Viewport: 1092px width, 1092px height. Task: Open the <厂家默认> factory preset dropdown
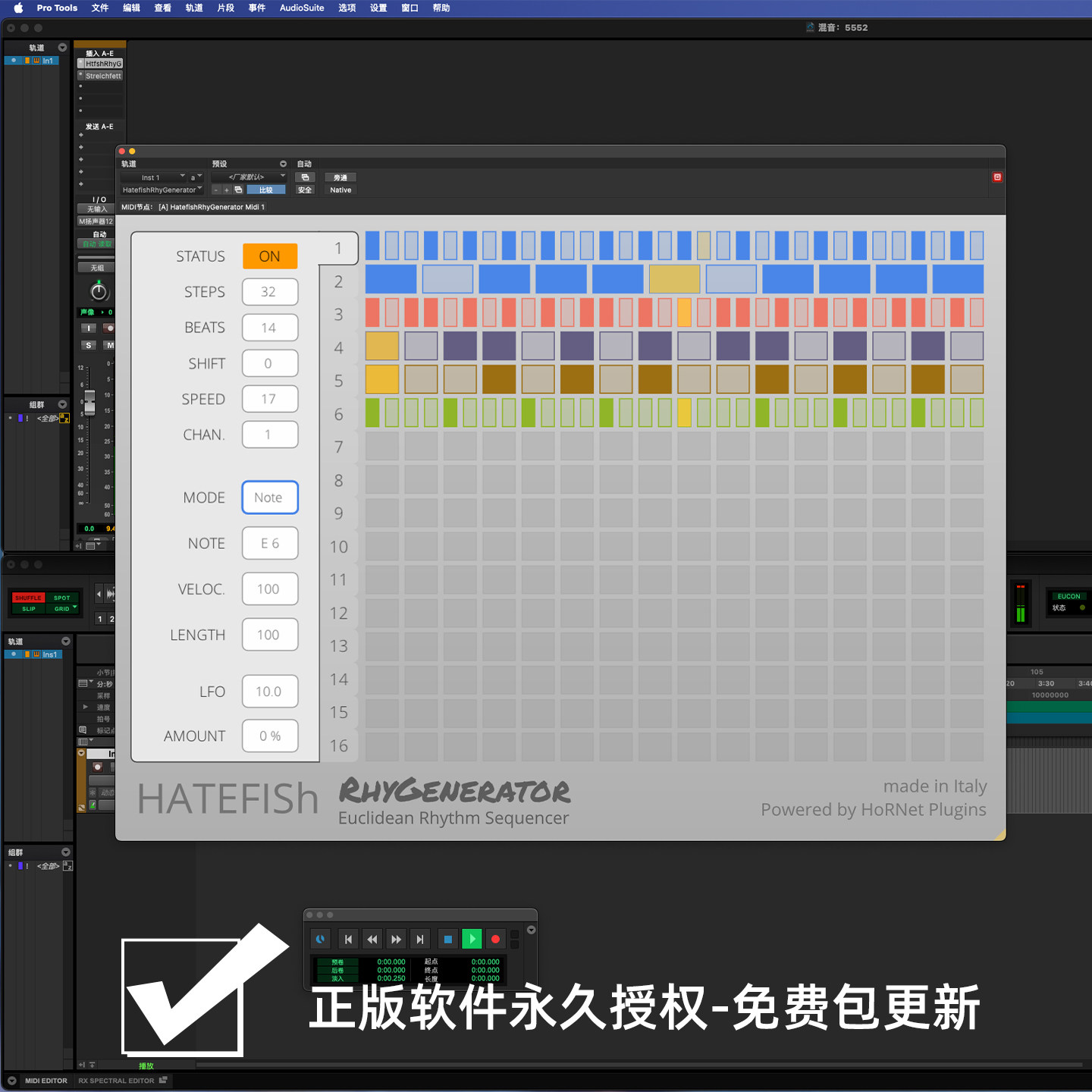point(249,177)
